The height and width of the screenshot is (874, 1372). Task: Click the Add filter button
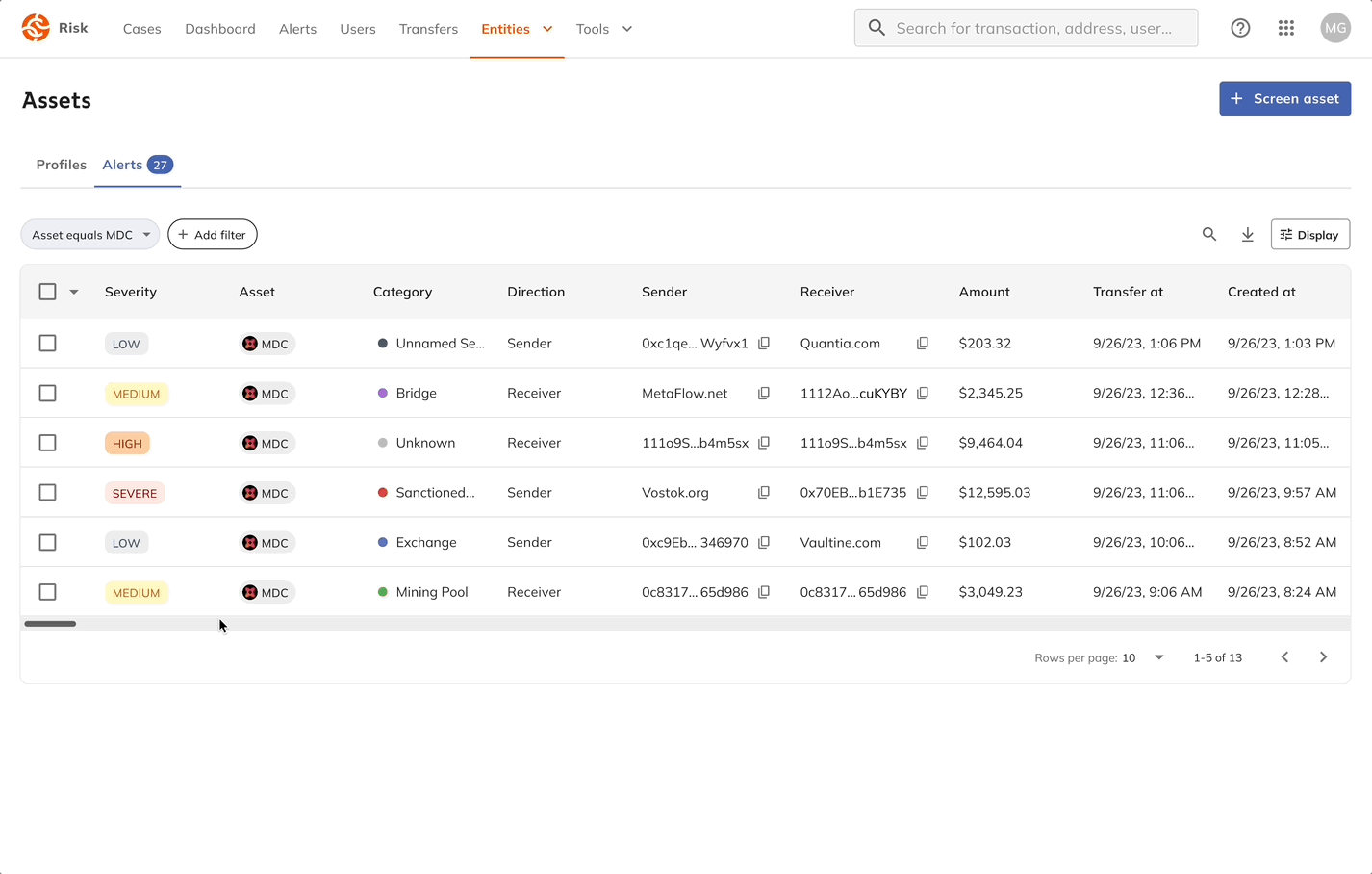(x=213, y=235)
